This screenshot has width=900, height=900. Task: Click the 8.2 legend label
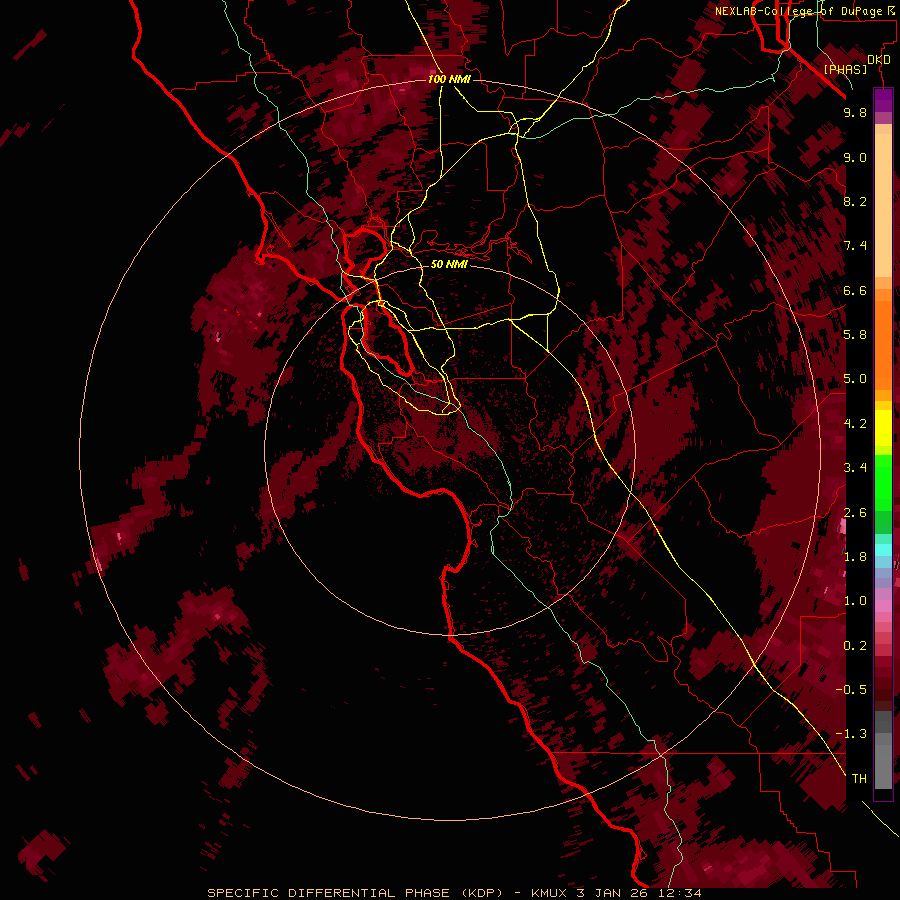tap(855, 201)
